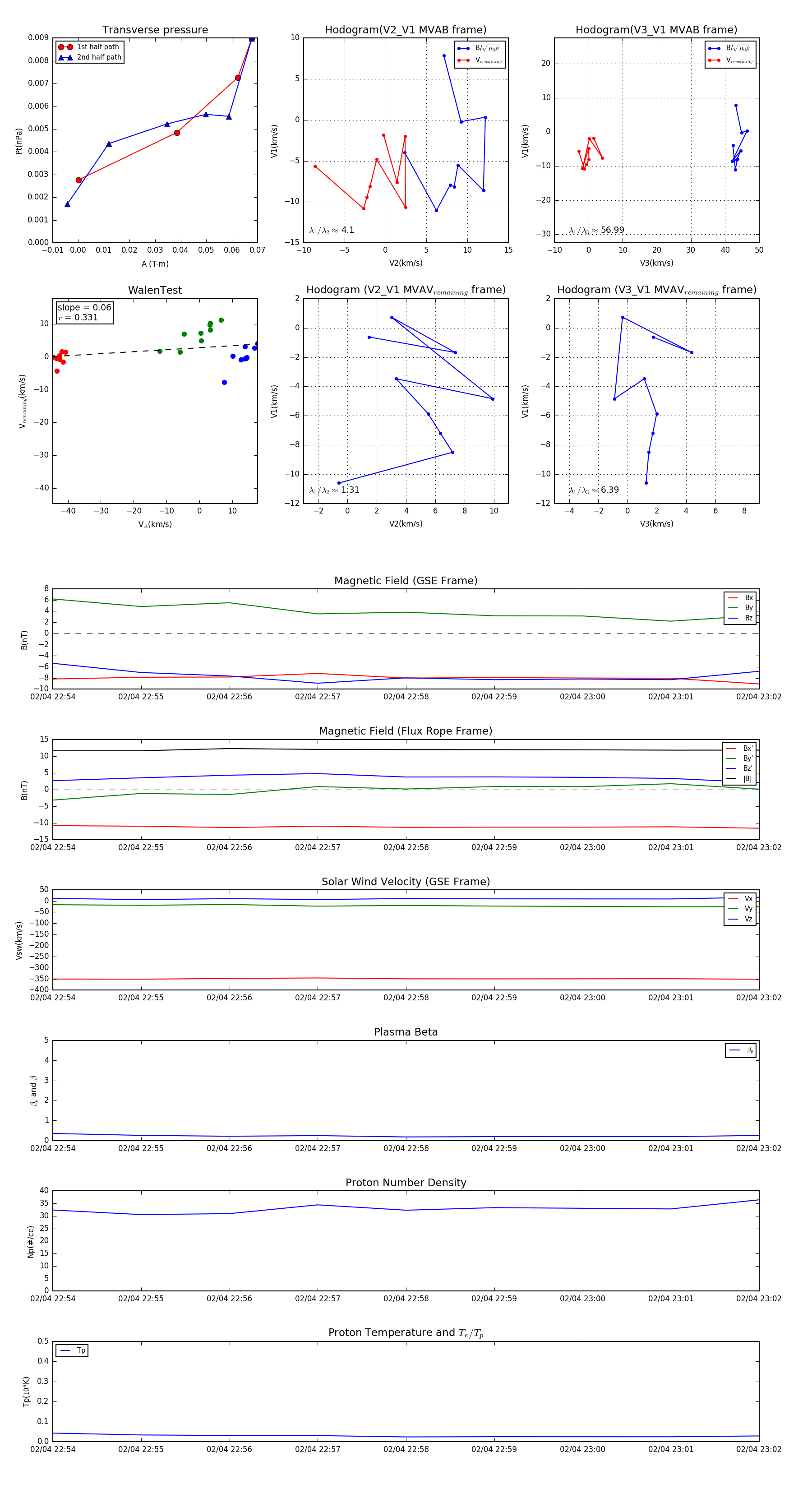This screenshot has height=1489, width=812.
Task: Click the 'Hodogram(V2_V1 MVAB frame)' title
Action: pos(406,29)
